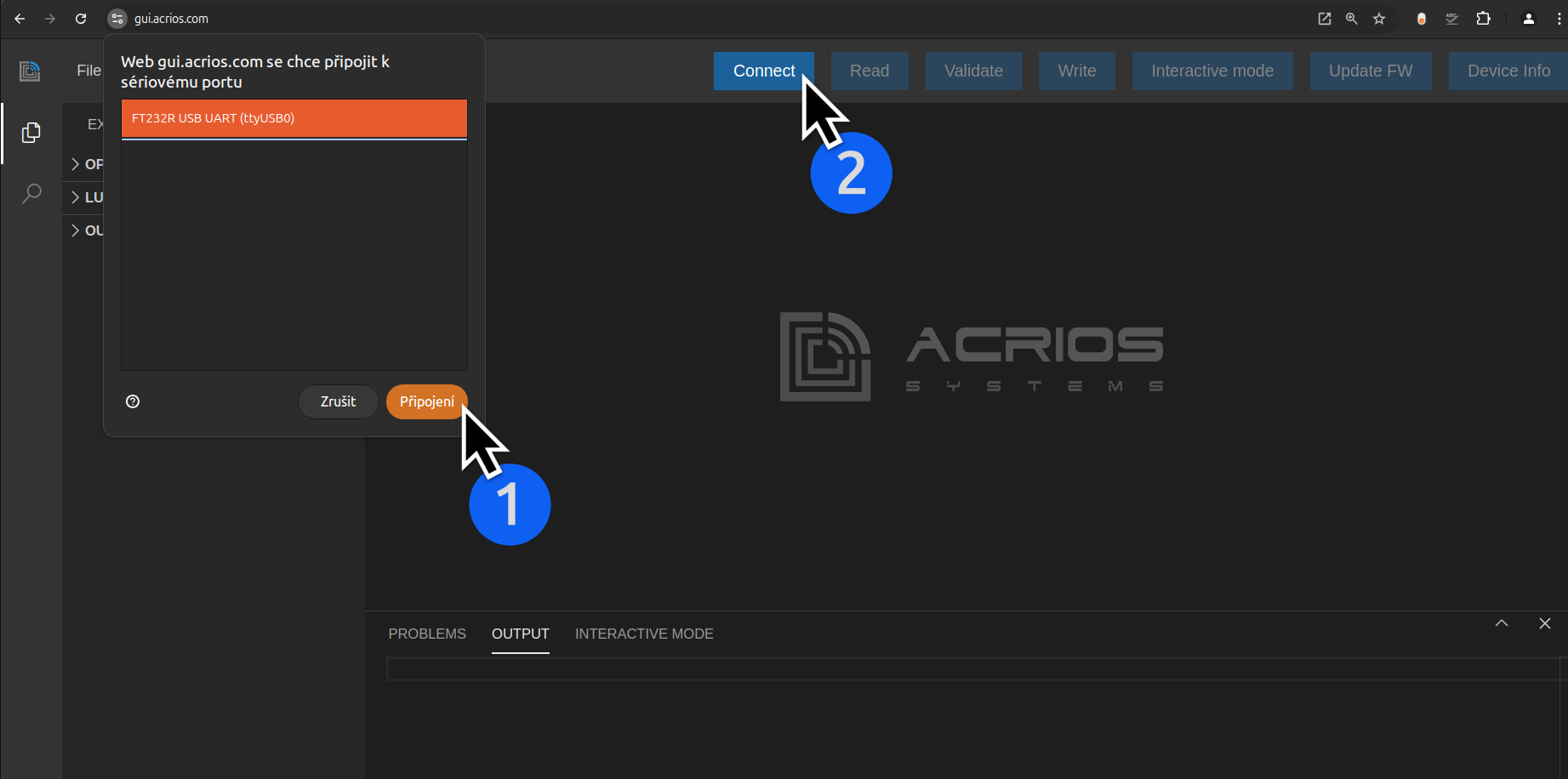The height and width of the screenshot is (779, 1568).
Task: Switch to the INTERACTIVE MODE tab
Action: pyautogui.click(x=644, y=634)
